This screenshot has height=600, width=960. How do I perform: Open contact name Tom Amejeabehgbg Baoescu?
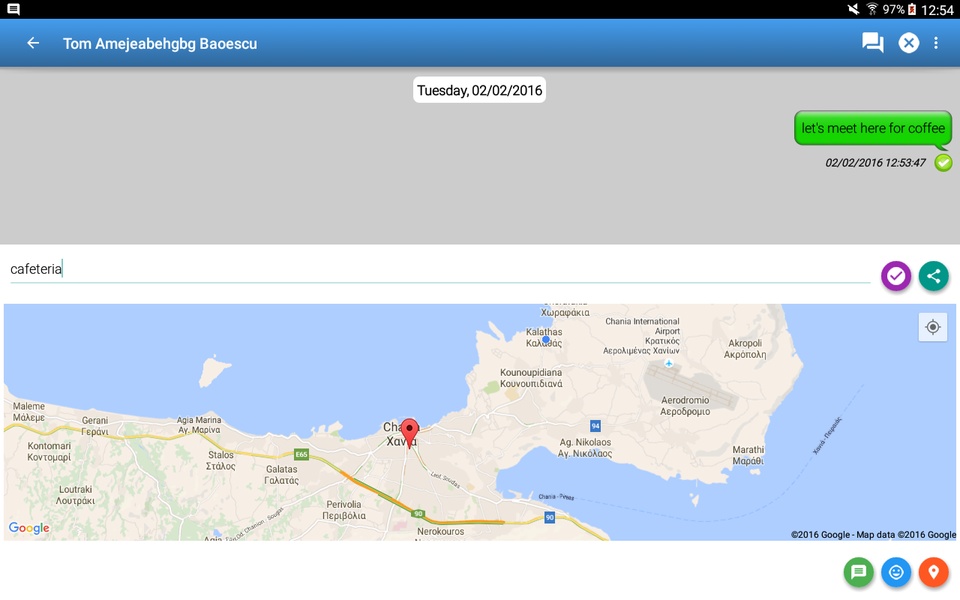click(160, 43)
